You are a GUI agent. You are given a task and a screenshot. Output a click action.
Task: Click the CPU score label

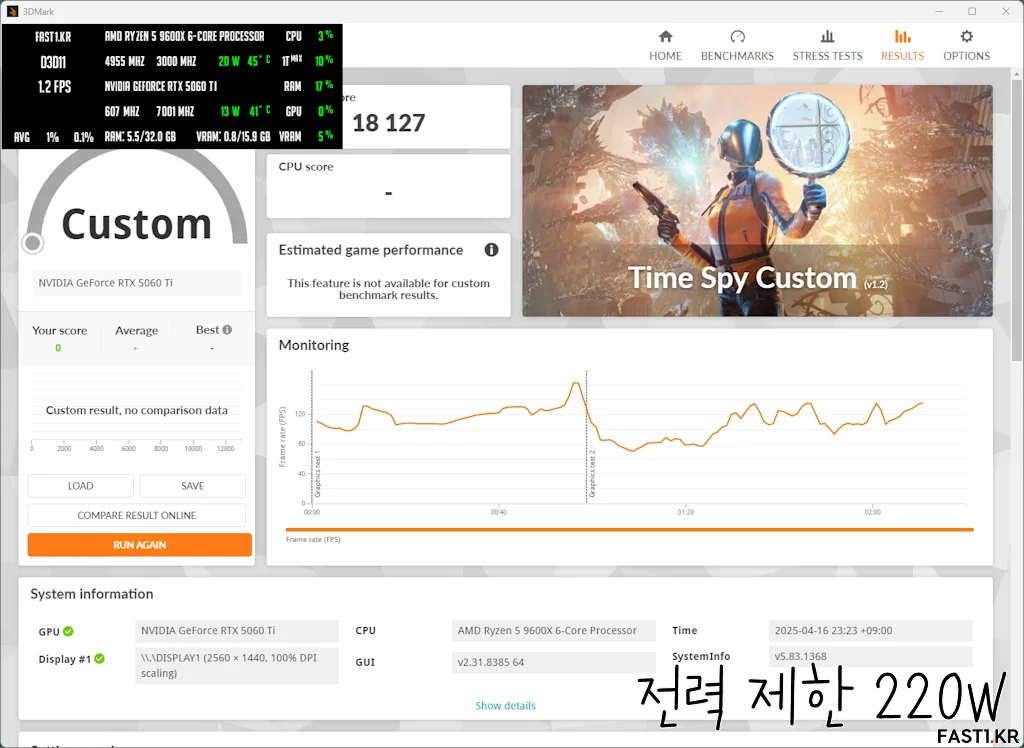306,167
